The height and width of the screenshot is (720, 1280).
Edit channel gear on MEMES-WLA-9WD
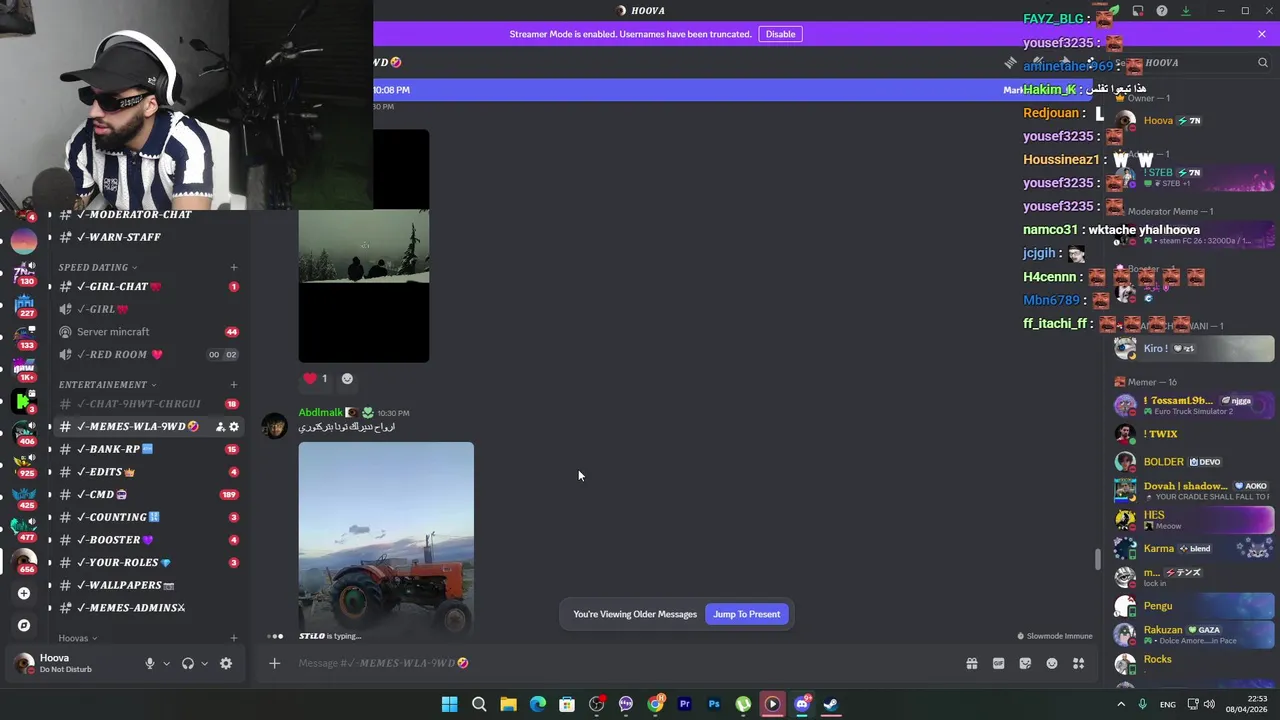pos(234,427)
